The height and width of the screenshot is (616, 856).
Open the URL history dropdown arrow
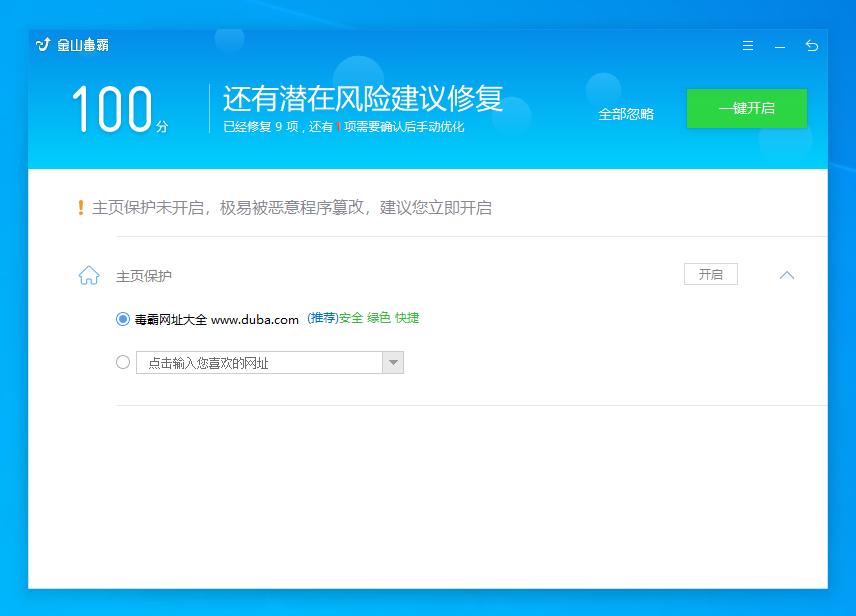tap(394, 361)
